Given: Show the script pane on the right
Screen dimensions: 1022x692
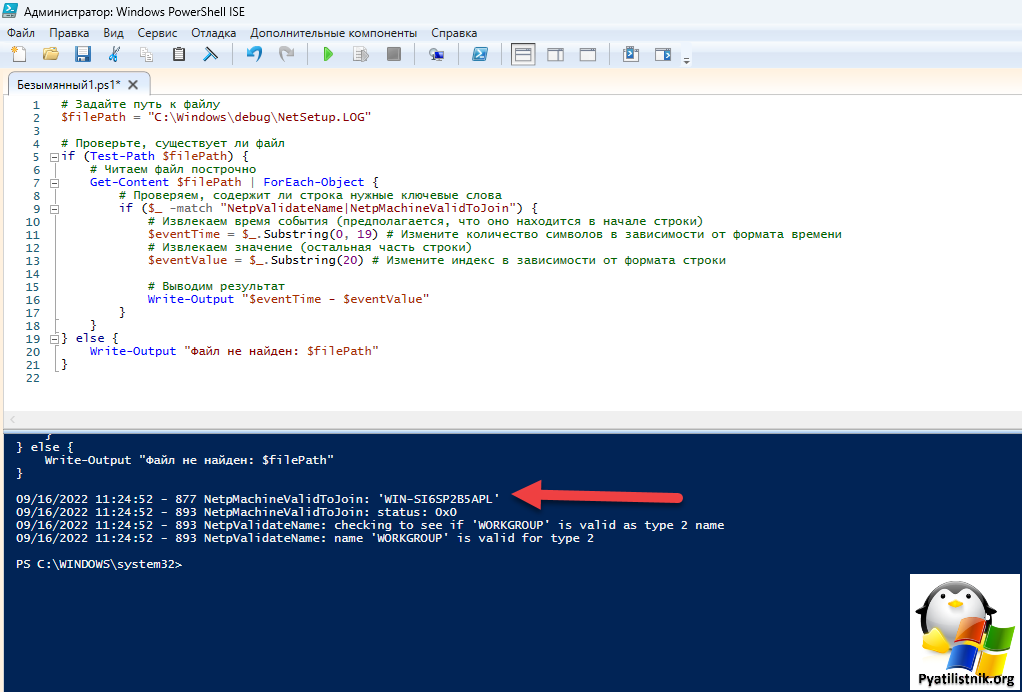Looking at the screenshot, I should [x=555, y=54].
